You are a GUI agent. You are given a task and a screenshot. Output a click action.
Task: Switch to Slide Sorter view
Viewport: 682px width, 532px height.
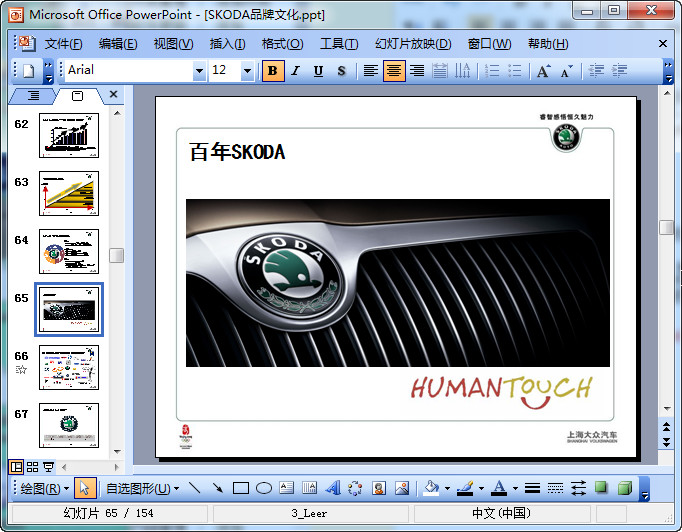(33, 467)
